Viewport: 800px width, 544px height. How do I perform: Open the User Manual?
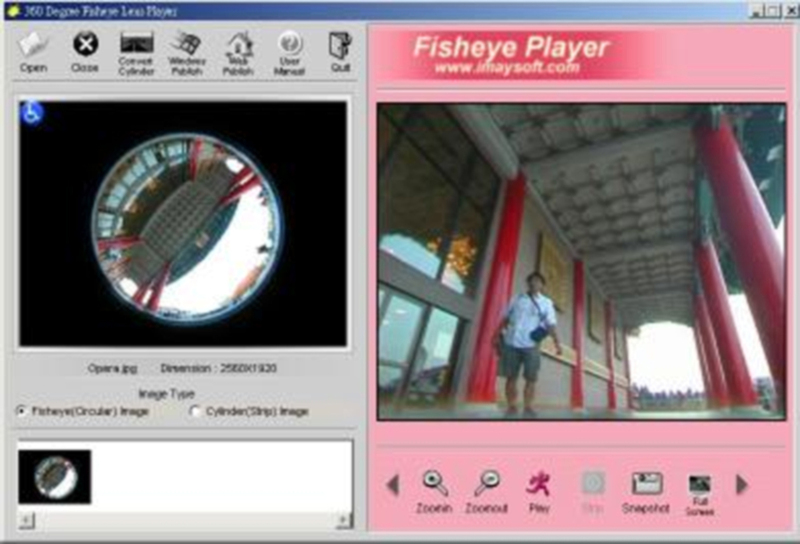[289, 53]
